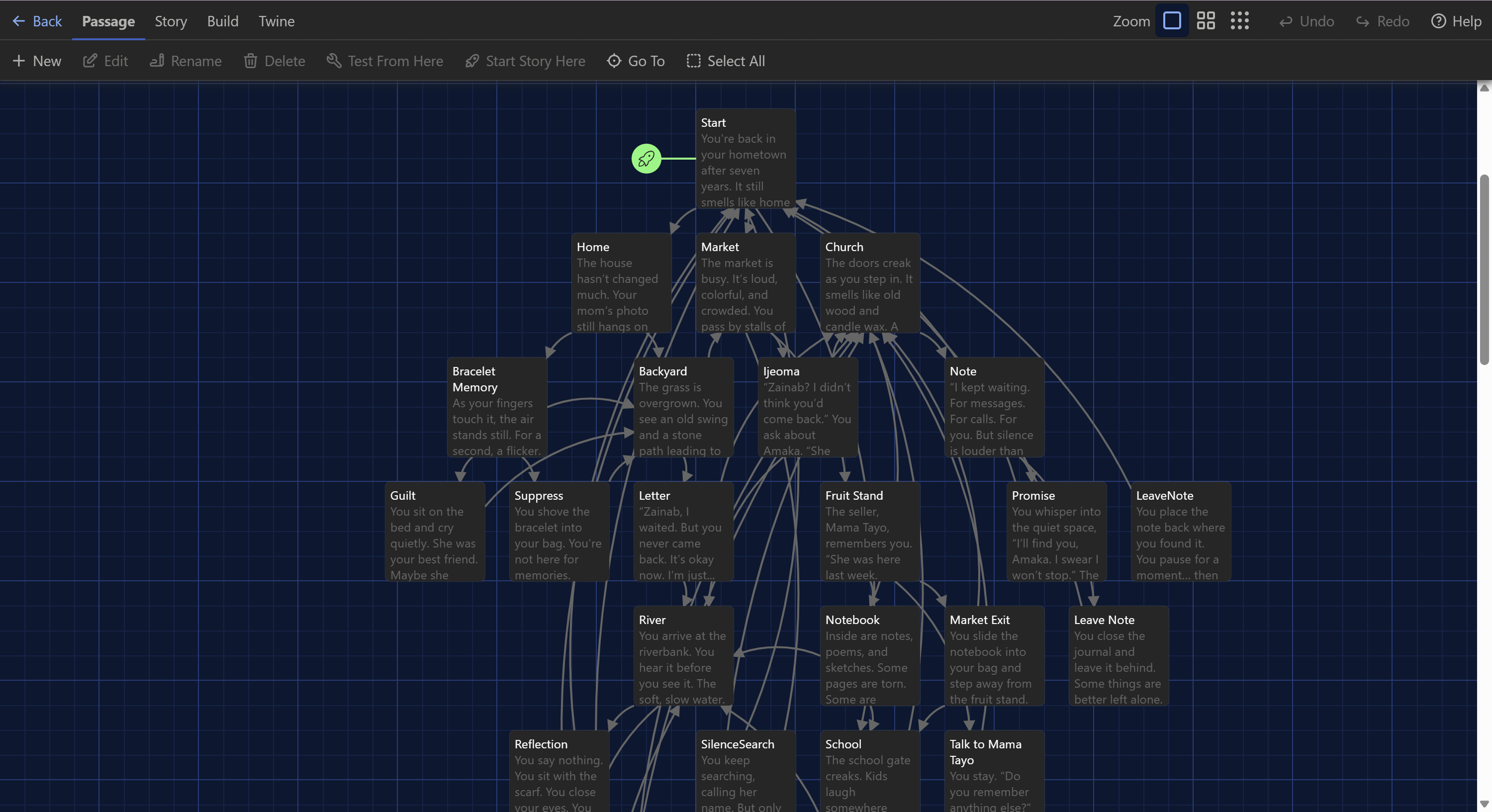Click the green rocket start-story icon
The image size is (1492, 812).
[x=646, y=158]
